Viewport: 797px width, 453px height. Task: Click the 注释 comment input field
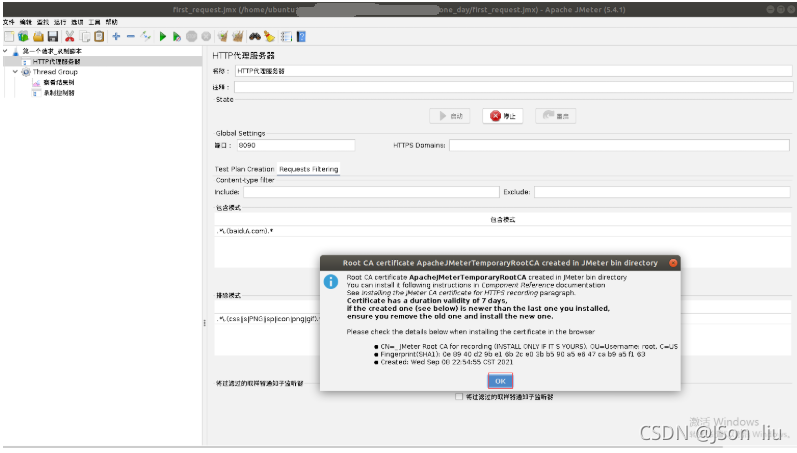(x=513, y=87)
